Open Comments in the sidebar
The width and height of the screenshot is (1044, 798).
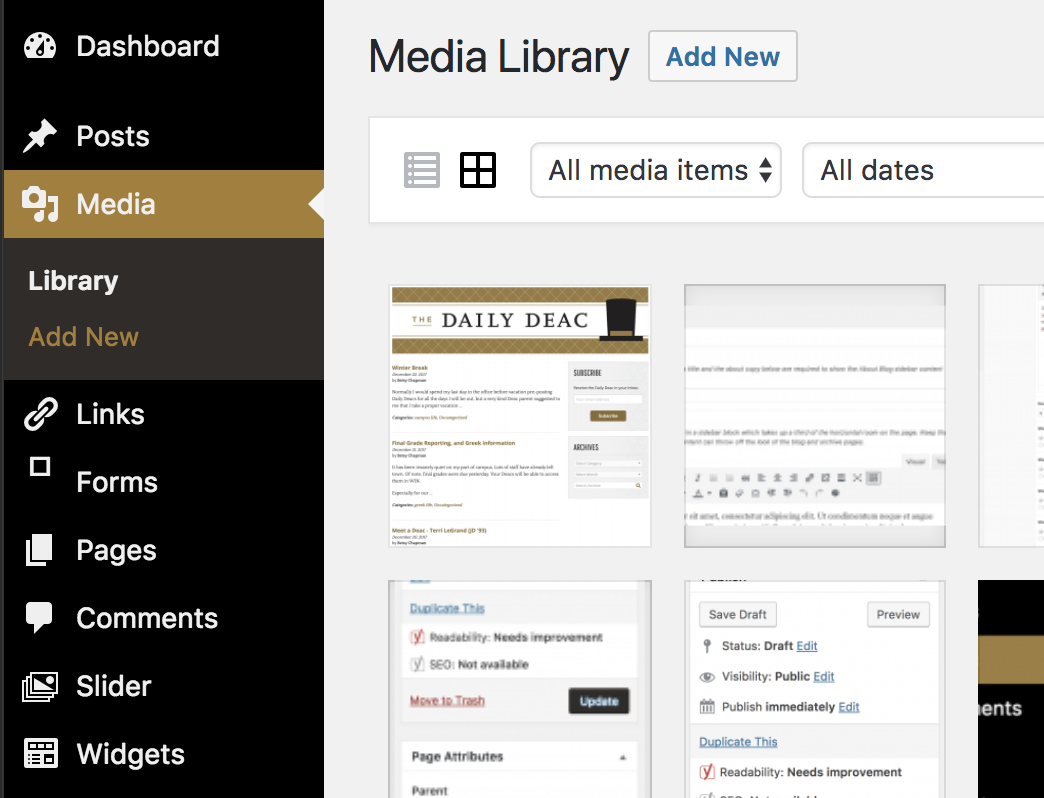click(147, 618)
